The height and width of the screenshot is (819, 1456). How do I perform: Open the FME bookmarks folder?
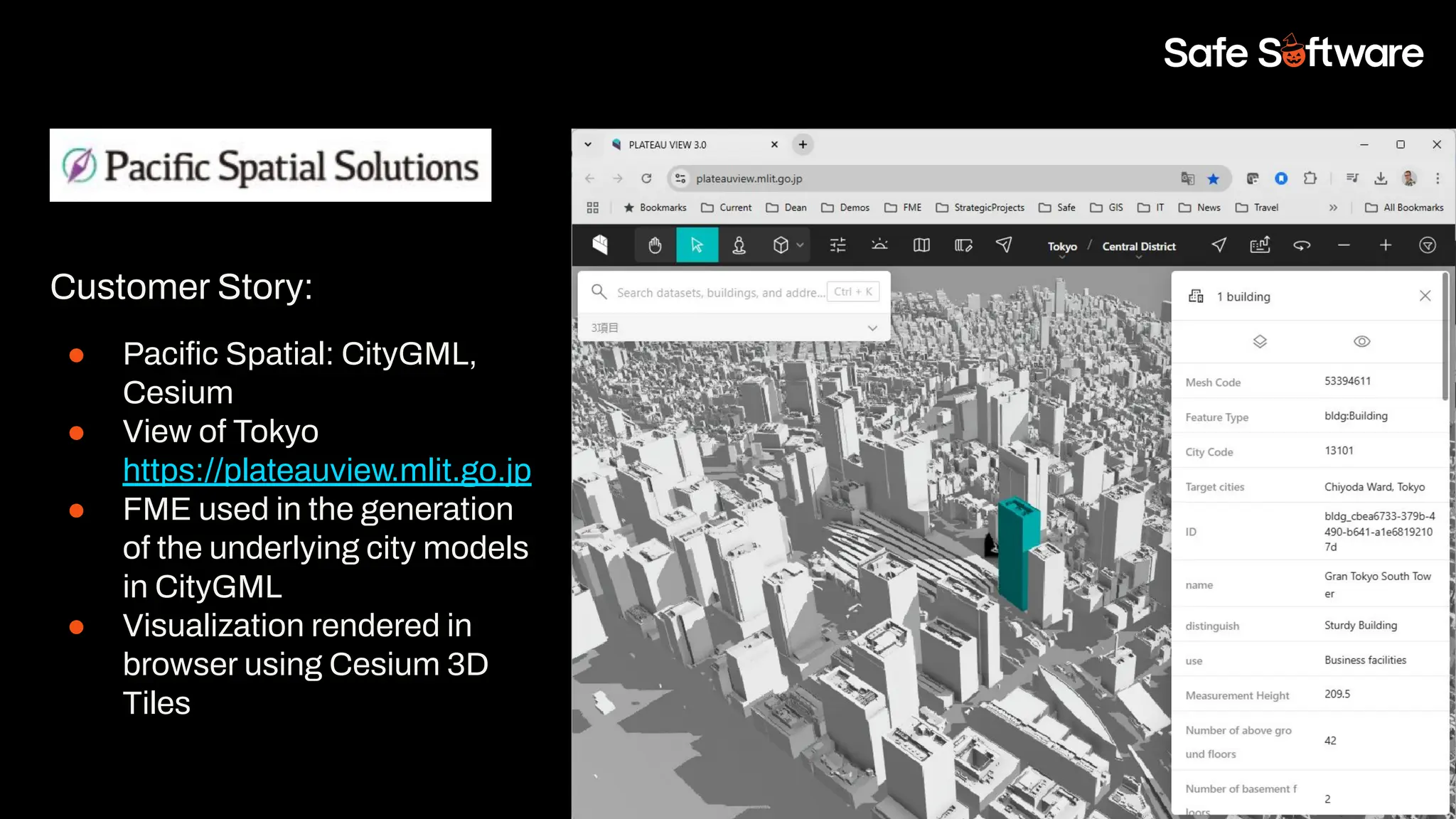click(904, 208)
